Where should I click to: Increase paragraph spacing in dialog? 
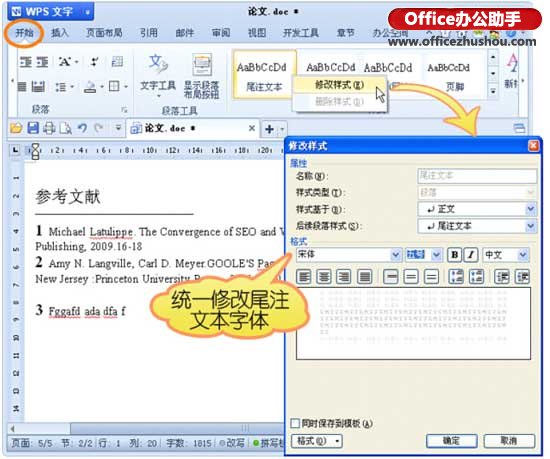456,277
